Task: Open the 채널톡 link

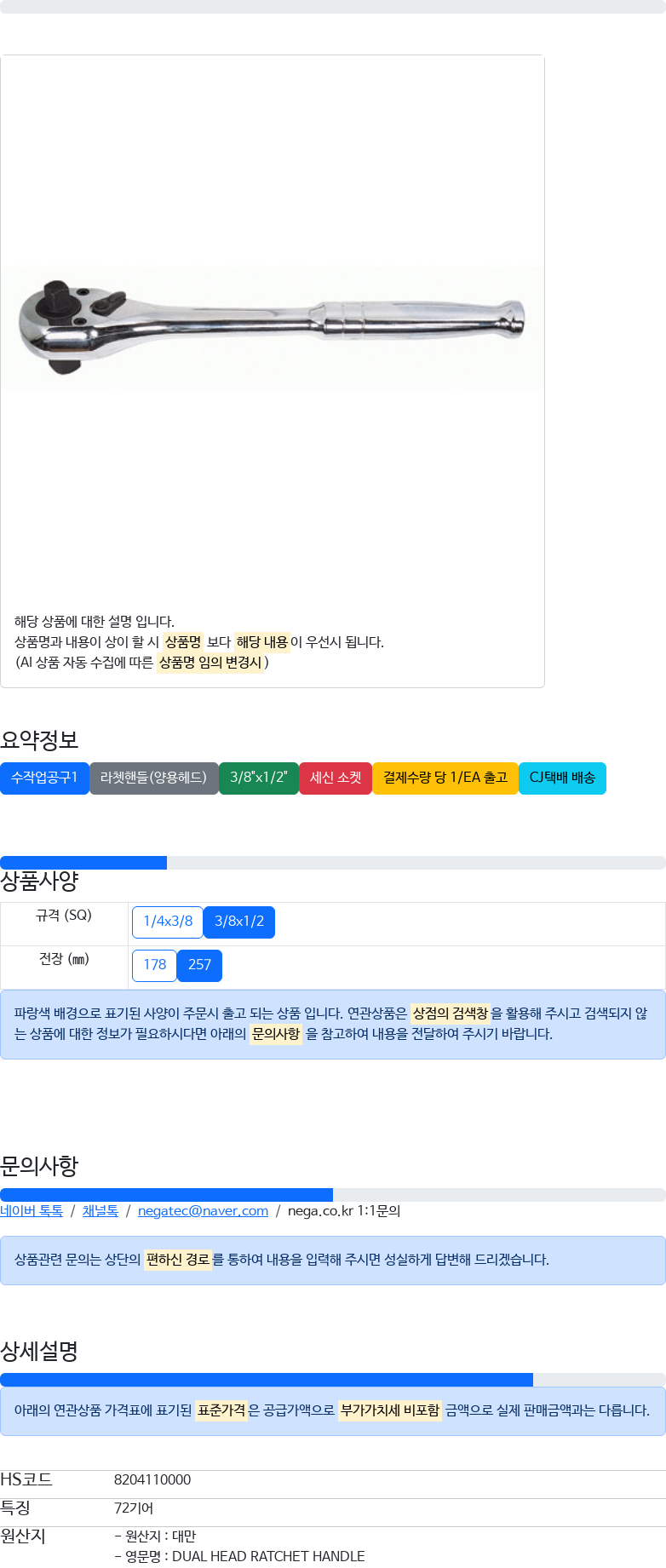Action: 100,1211
